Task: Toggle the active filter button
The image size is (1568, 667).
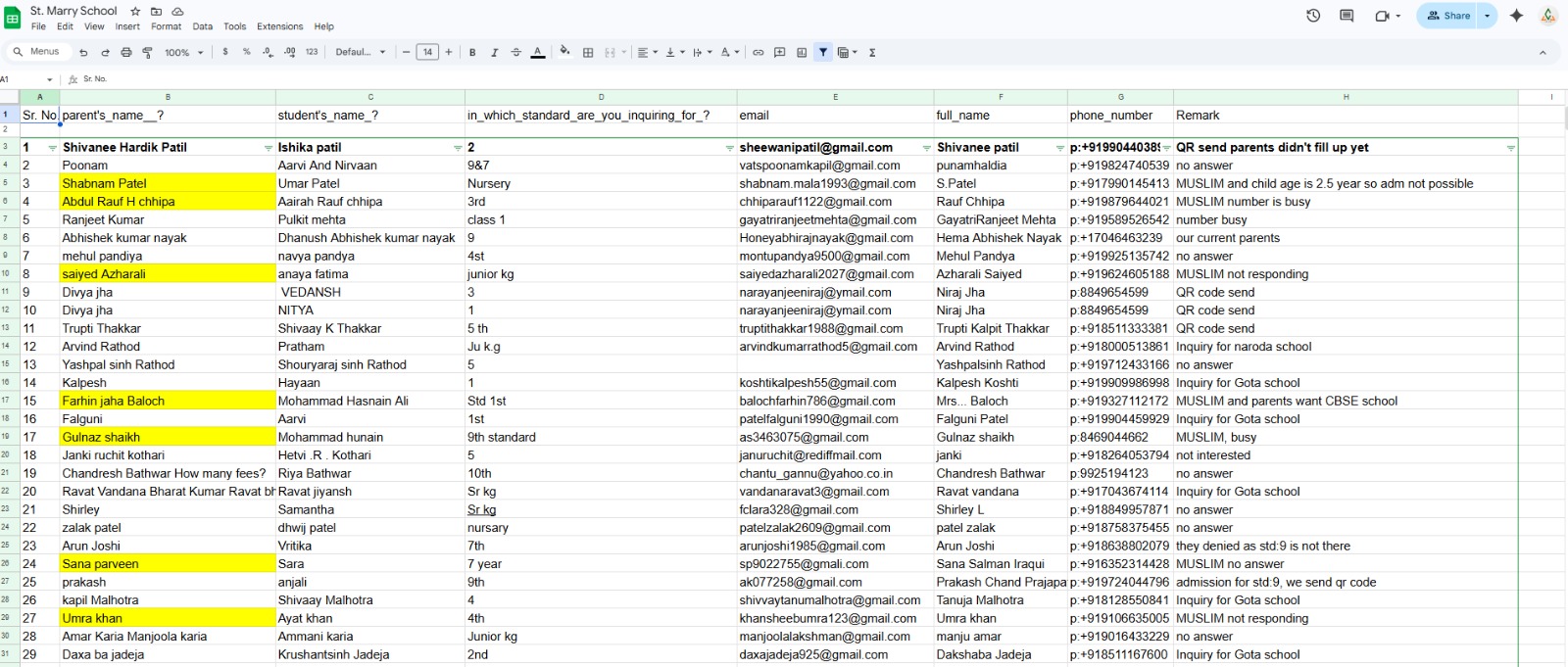Action: click(823, 53)
